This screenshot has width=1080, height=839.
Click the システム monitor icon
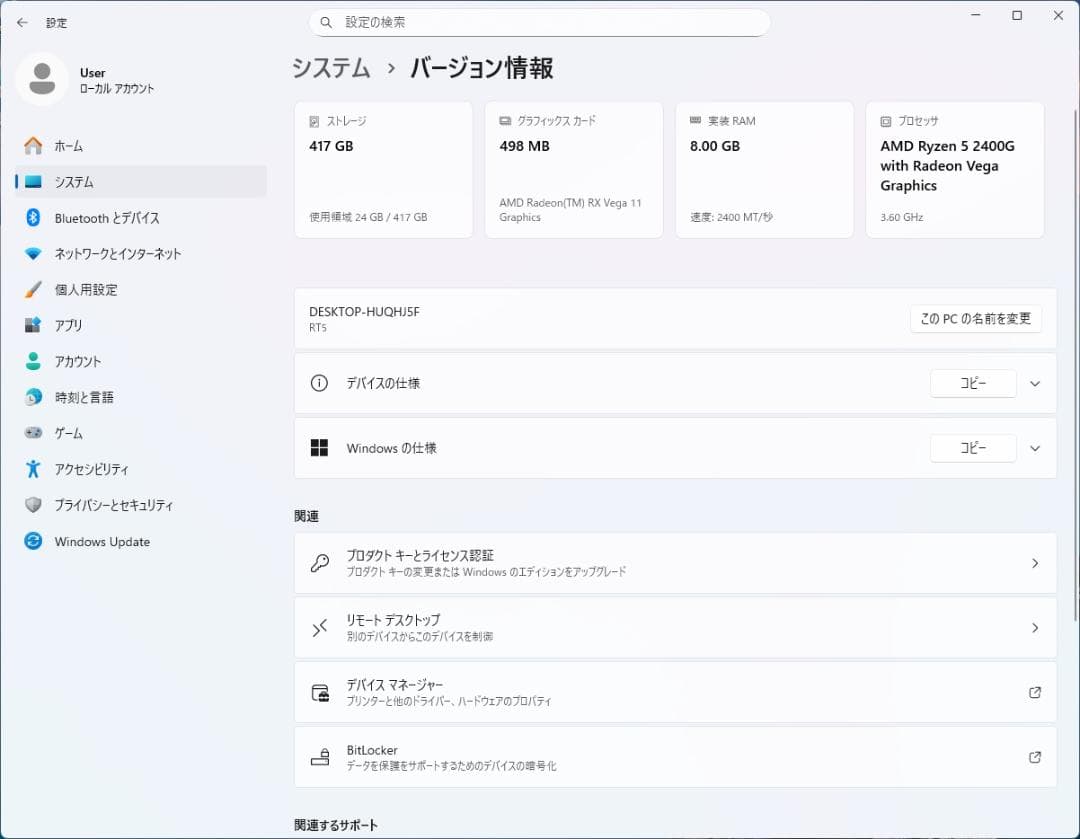coord(33,182)
